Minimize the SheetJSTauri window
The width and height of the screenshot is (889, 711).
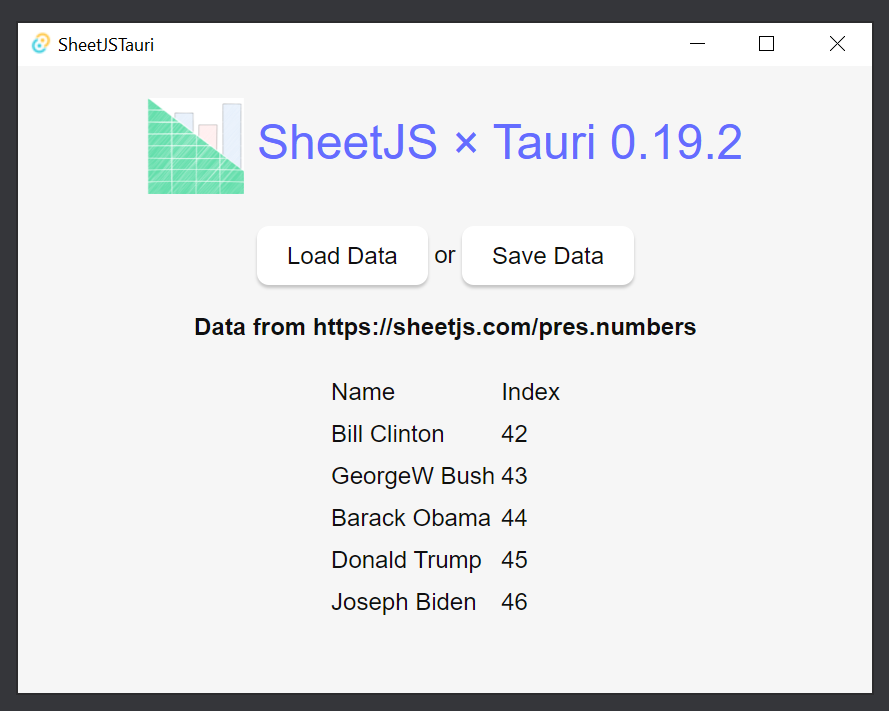tap(697, 44)
